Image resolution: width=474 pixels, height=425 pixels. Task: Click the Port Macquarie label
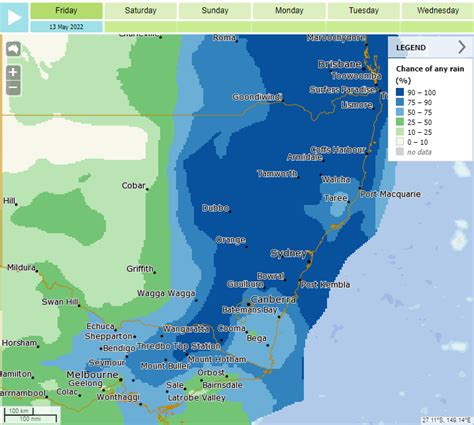390,194
